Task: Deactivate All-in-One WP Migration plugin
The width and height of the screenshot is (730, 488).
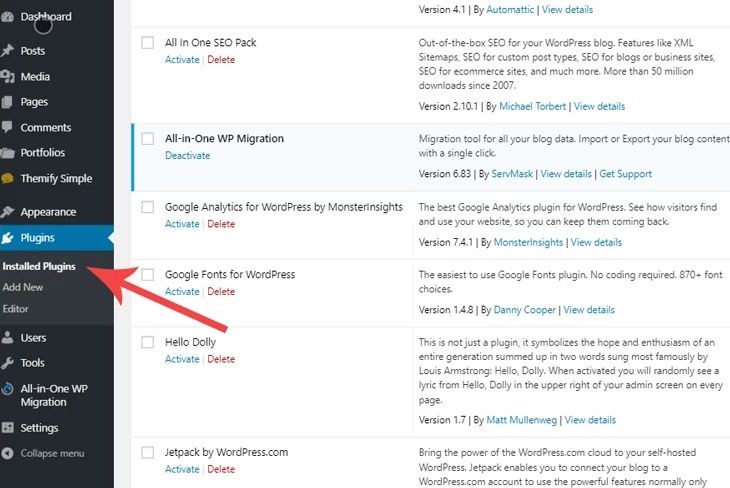Action: (x=188, y=156)
